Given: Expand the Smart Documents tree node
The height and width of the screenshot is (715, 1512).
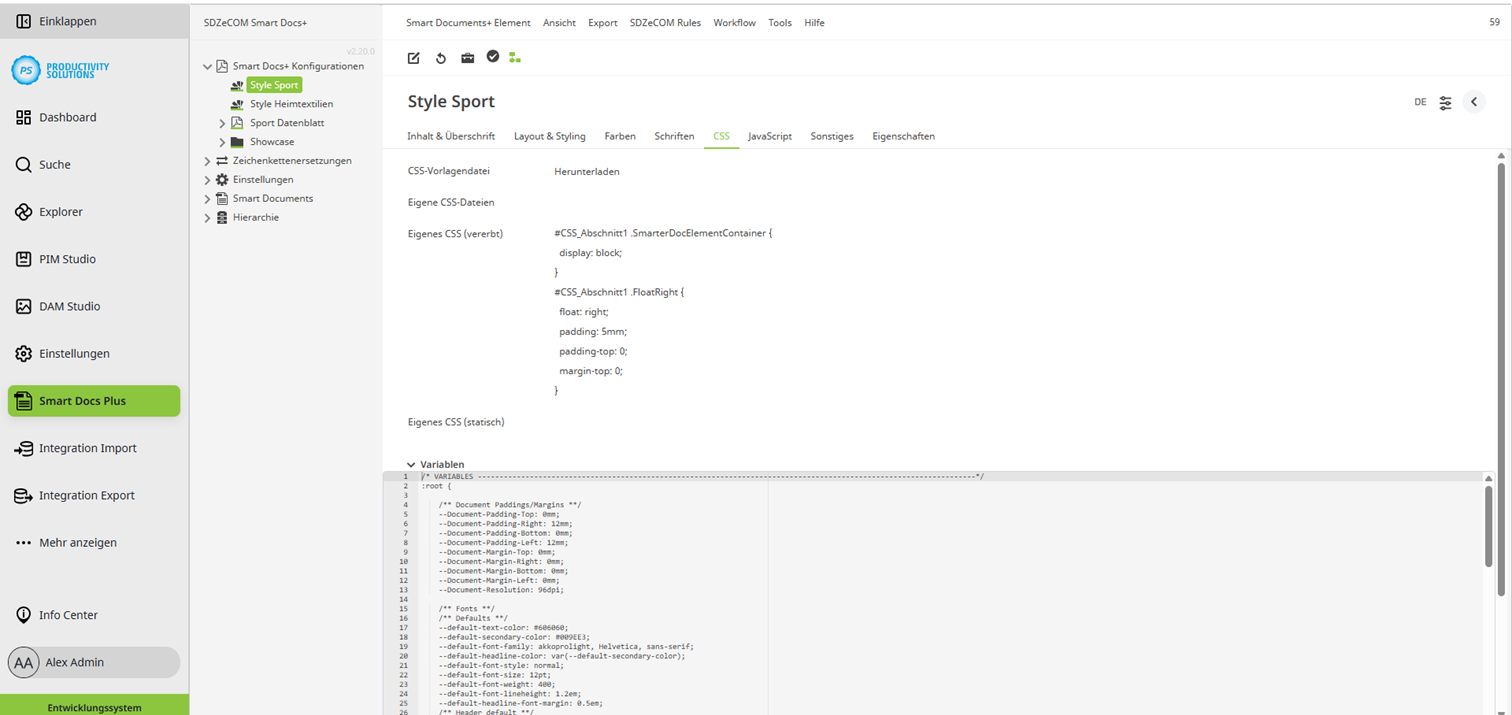Looking at the screenshot, I should point(208,199).
